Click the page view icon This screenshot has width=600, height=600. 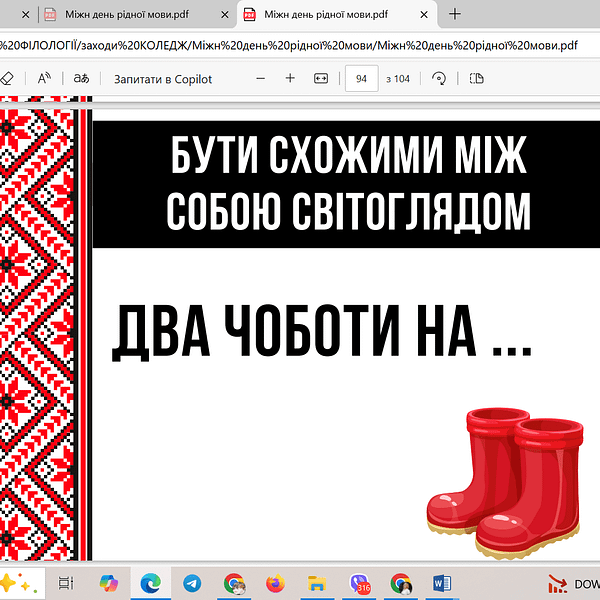click(x=476, y=78)
